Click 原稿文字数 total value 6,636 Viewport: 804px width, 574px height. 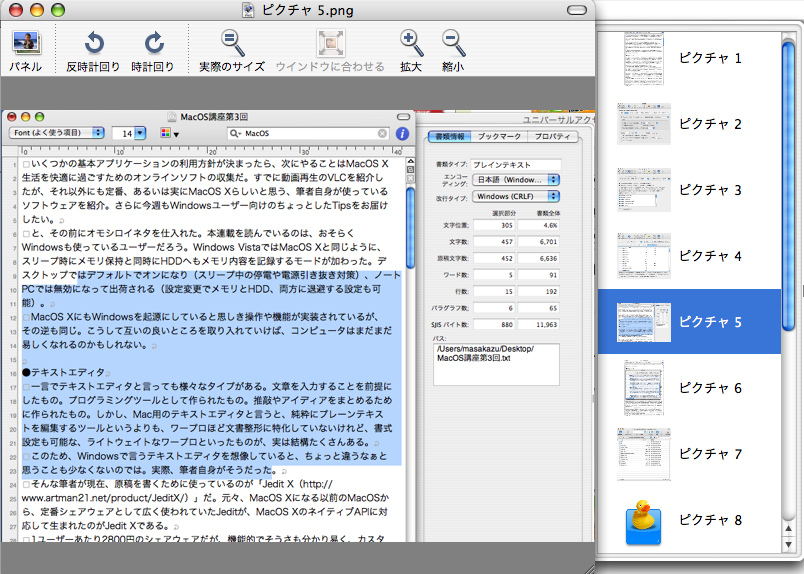(539, 259)
